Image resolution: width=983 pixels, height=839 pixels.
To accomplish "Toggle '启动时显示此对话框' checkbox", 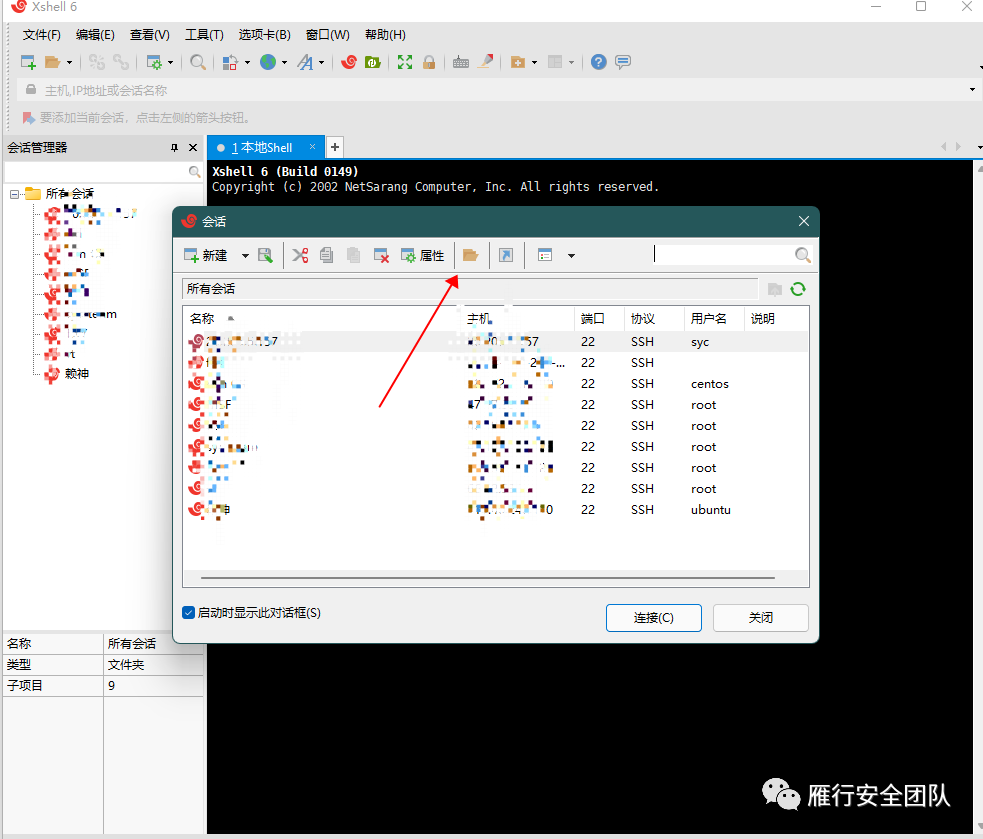I will pos(188,613).
